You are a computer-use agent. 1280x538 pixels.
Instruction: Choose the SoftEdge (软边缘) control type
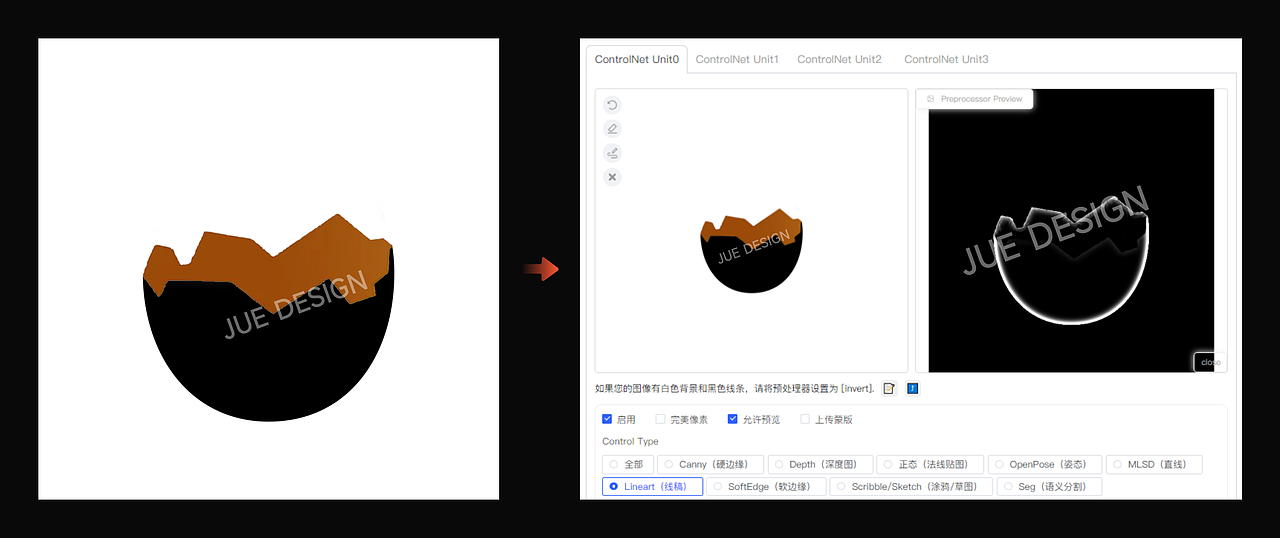point(766,487)
